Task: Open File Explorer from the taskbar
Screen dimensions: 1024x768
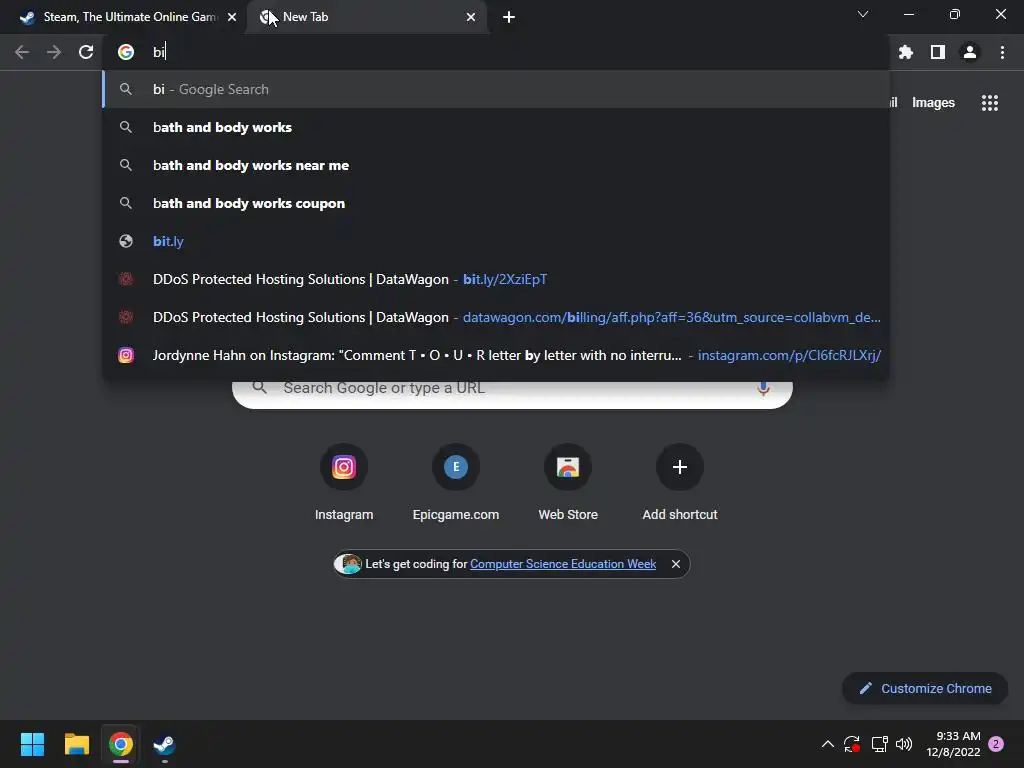Action: click(x=76, y=744)
